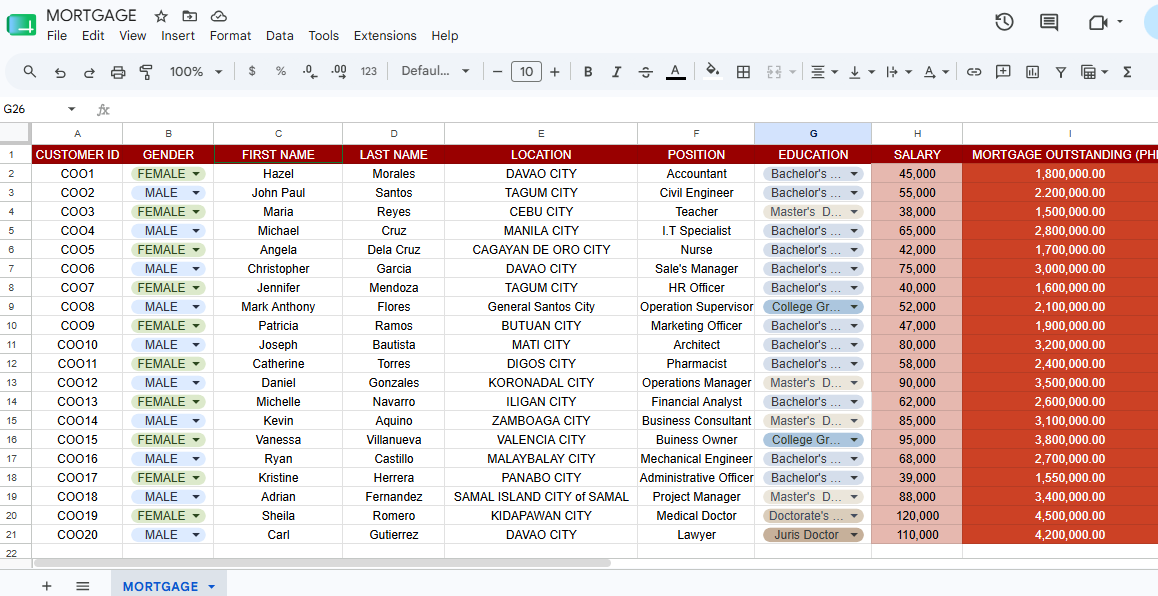Image resolution: width=1158 pixels, height=596 pixels.
Task: Open the comments panel icon
Action: point(1049,22)
